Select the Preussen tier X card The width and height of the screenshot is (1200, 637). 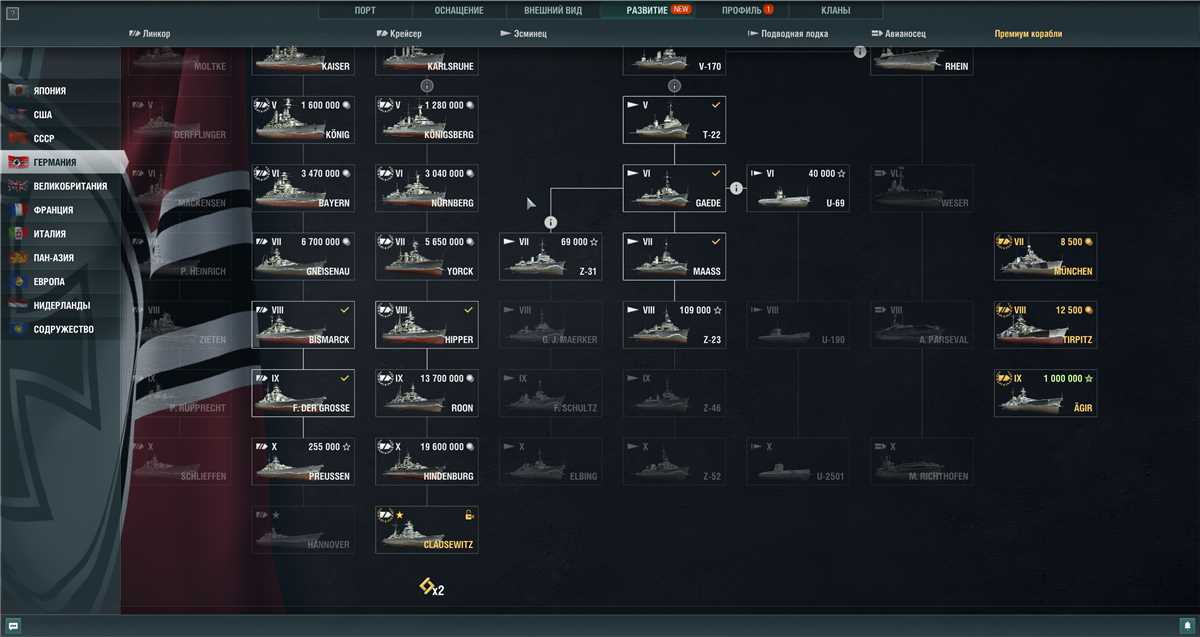[303, 461]
